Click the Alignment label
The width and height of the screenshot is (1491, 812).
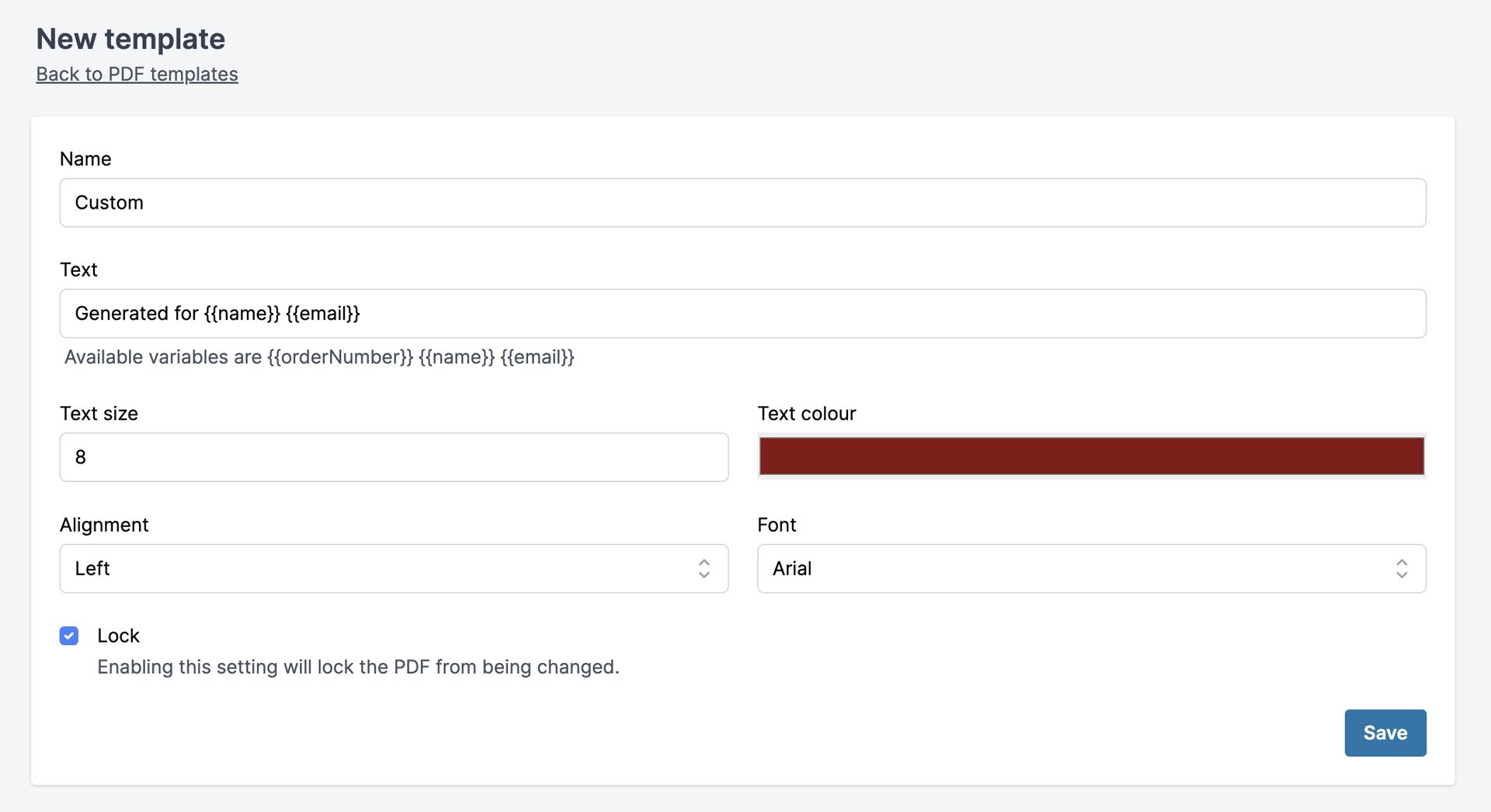104,525
